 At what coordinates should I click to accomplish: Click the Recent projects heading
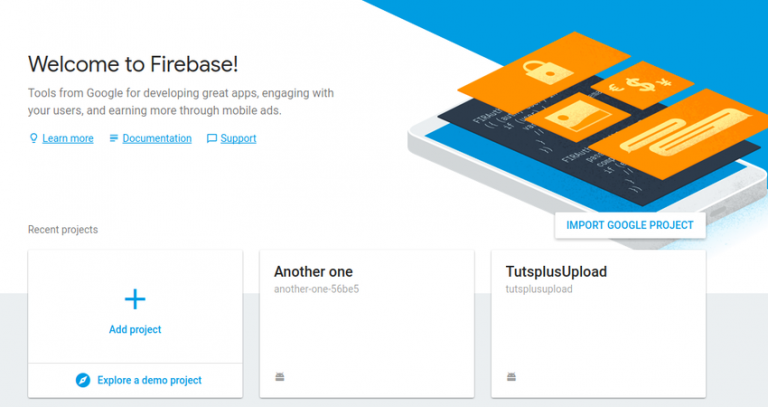click(63, 230)
